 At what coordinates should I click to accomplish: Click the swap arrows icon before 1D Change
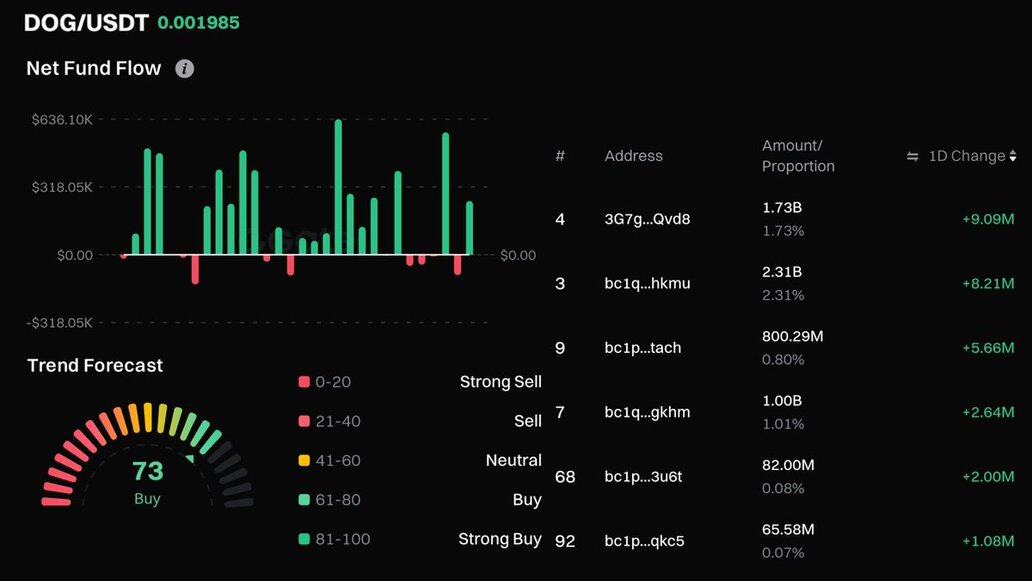click(912, 156)
